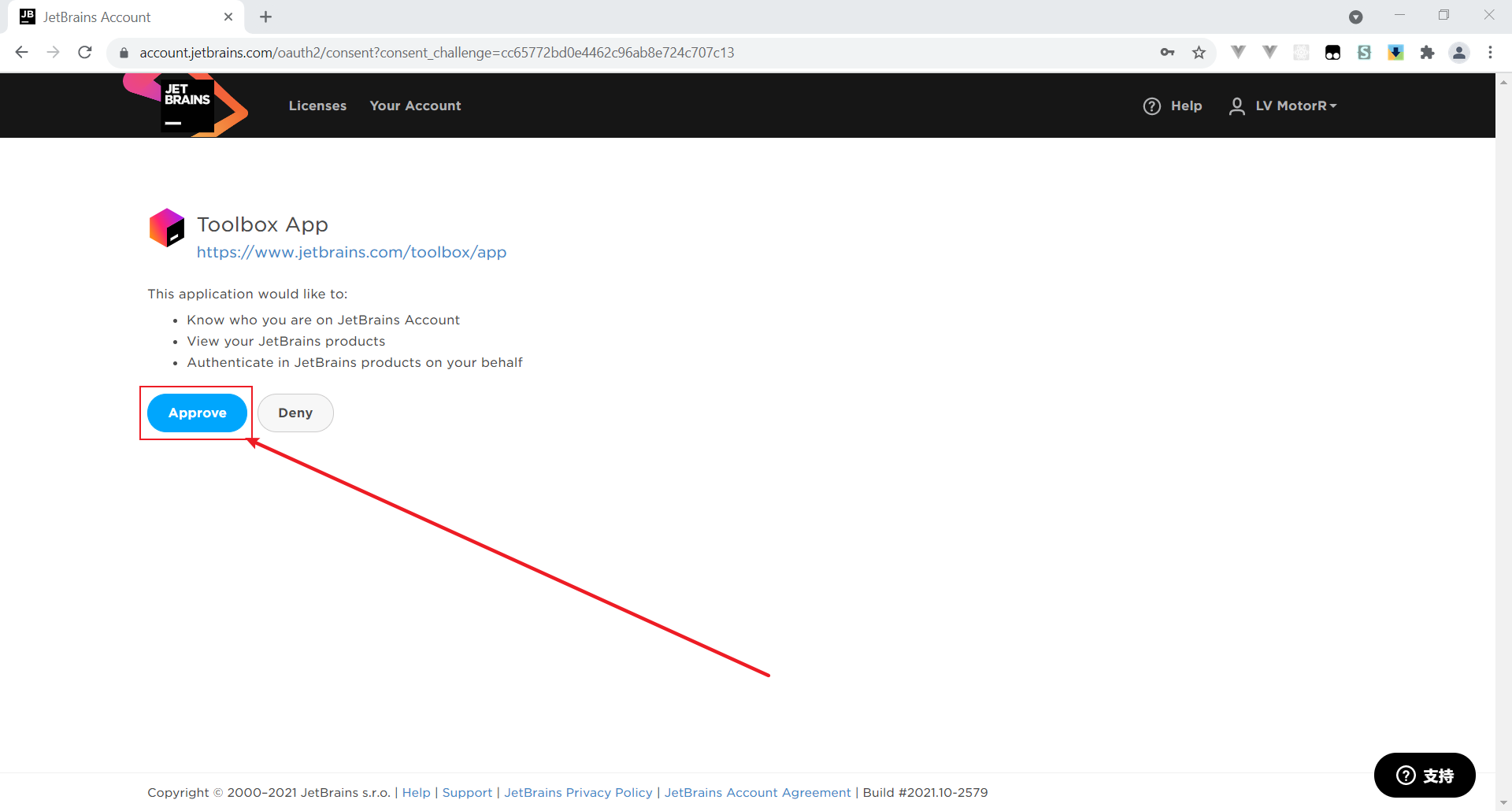This screenshot has width=1512, height=811.
Task: Open the Your Account menu item
Action: [x=415, y=106]
